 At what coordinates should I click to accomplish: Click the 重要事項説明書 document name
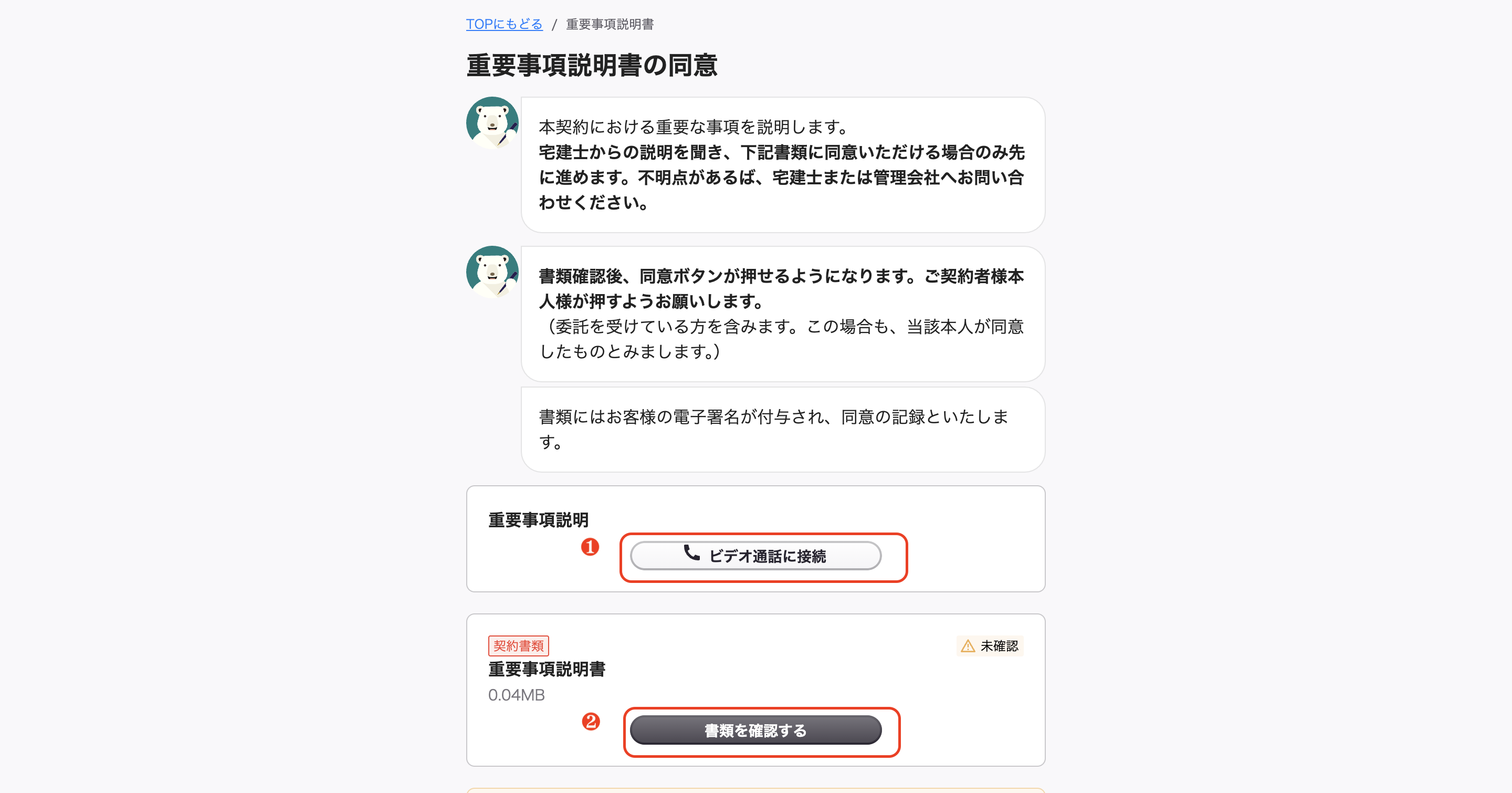coord(547,669)
